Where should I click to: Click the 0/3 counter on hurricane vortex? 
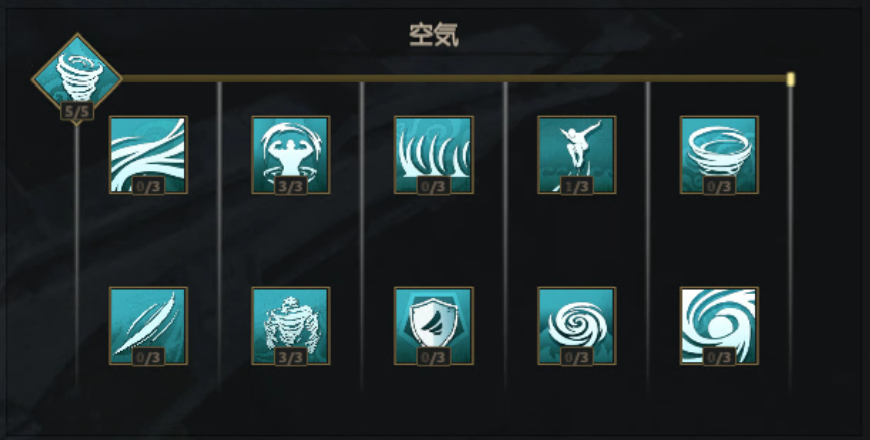pyautogui.click(x=719, y=357)
